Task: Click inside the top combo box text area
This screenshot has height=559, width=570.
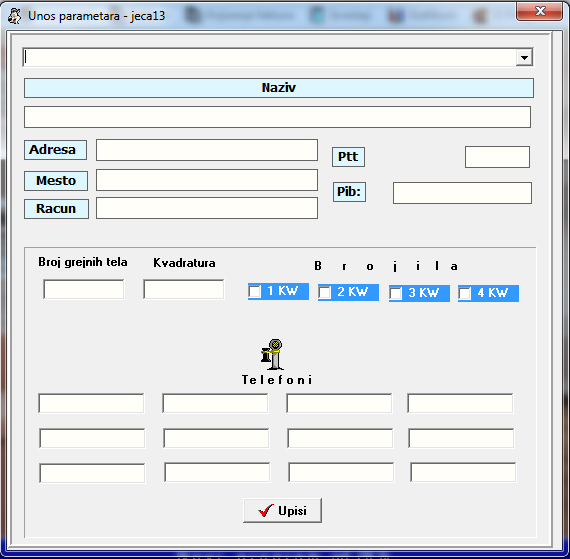Action: point(269,57)
